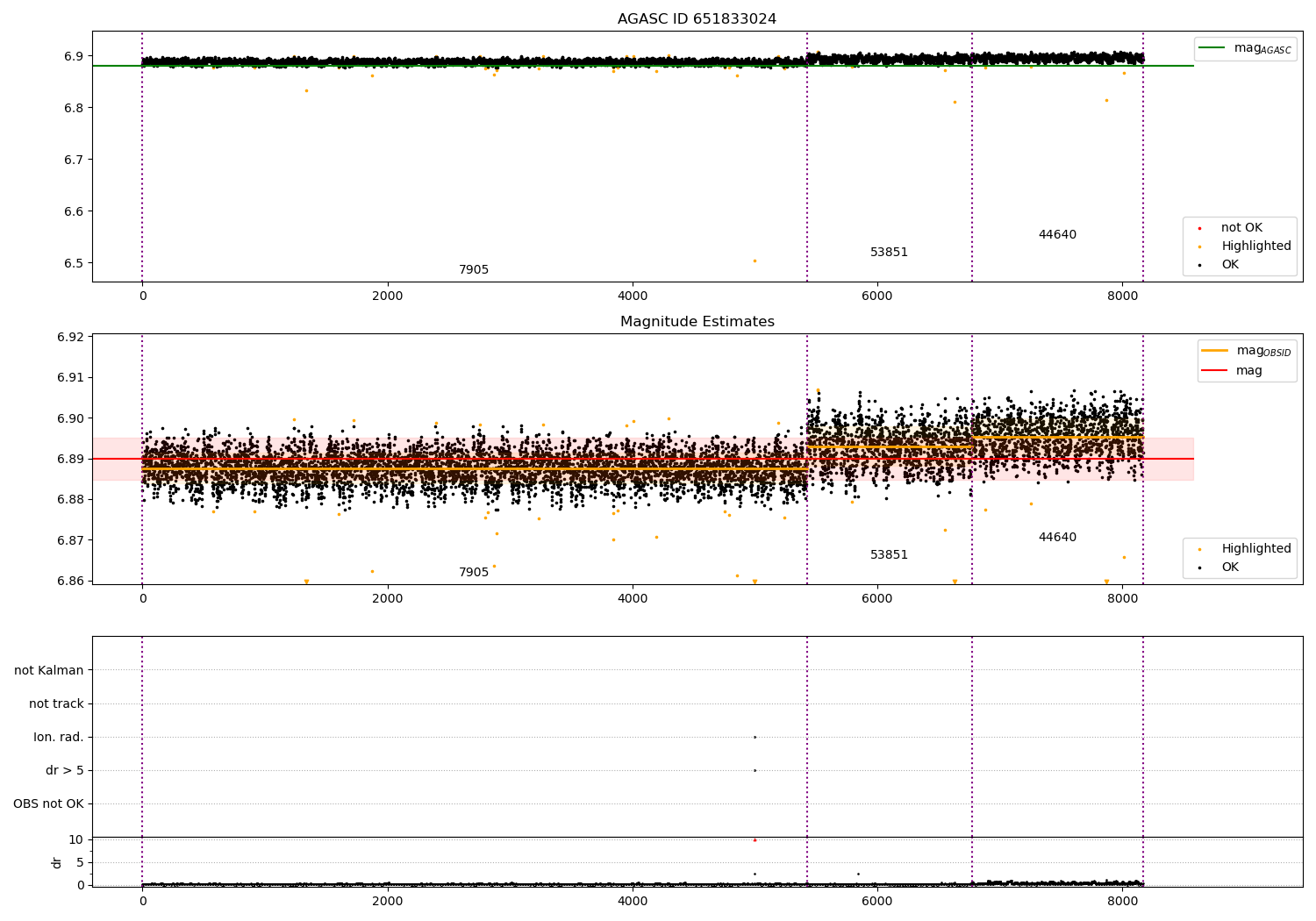This screenshot has height=921, width=1316.
Task: Click the red 'not OK' legend marker
Action: click(1199, 228)
